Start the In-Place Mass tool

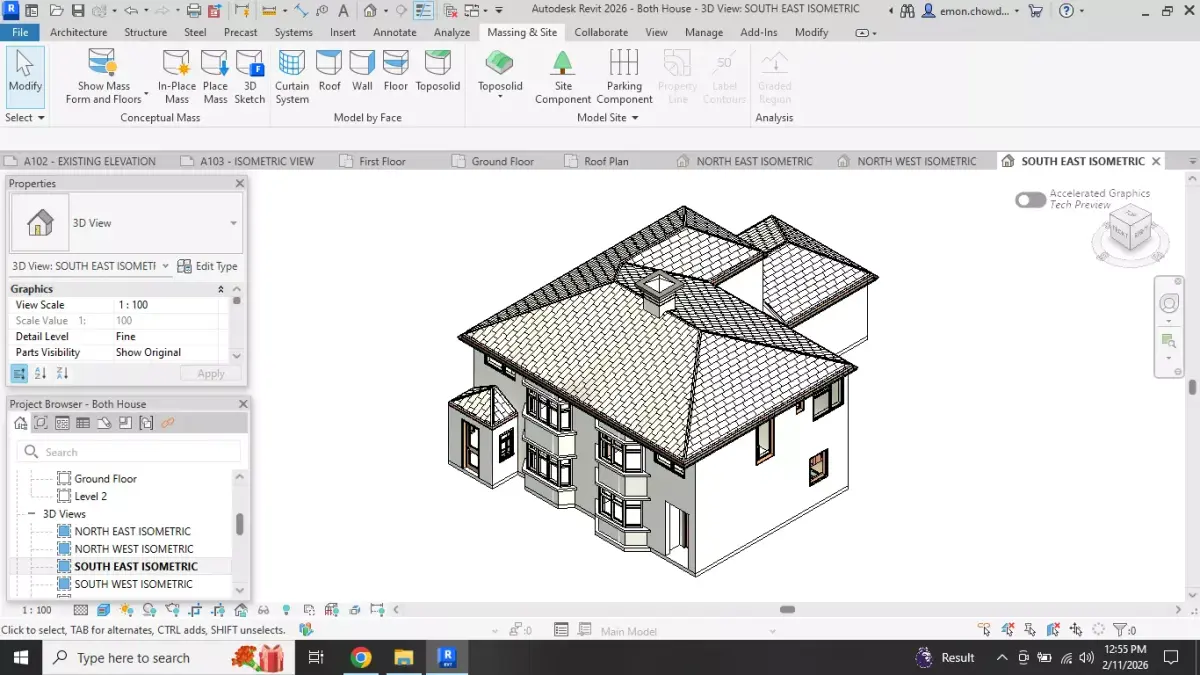coord(177,77)
